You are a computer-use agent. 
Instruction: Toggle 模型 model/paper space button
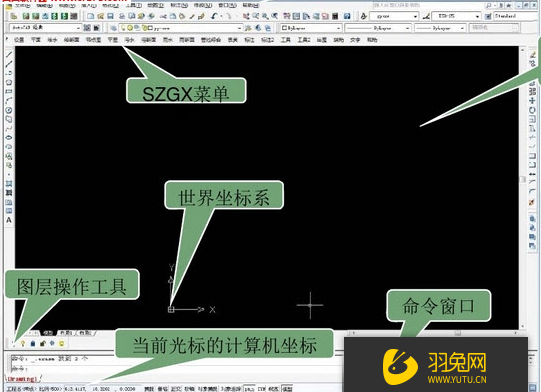[x=287, y=389]
